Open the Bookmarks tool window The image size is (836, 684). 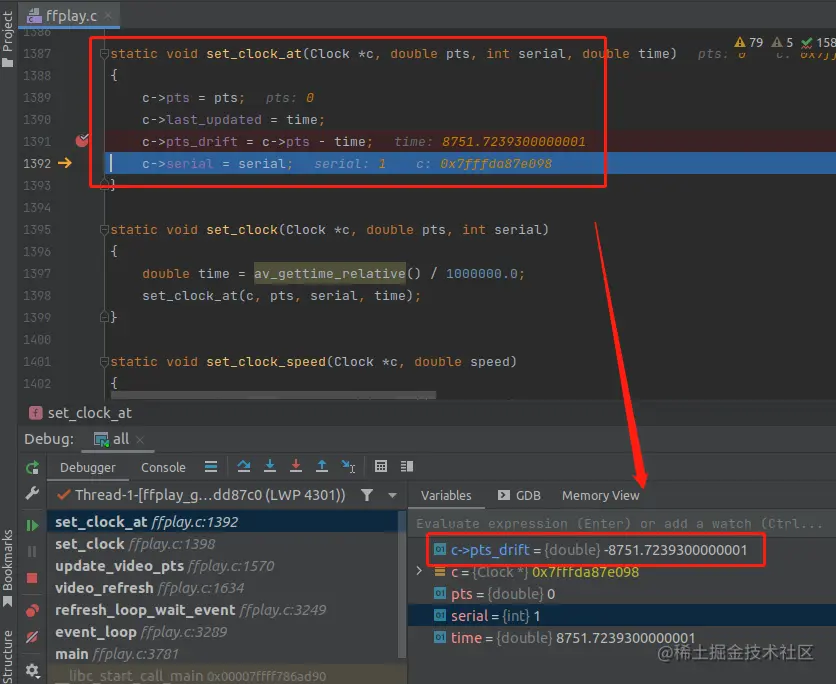(x=7, y=567)
